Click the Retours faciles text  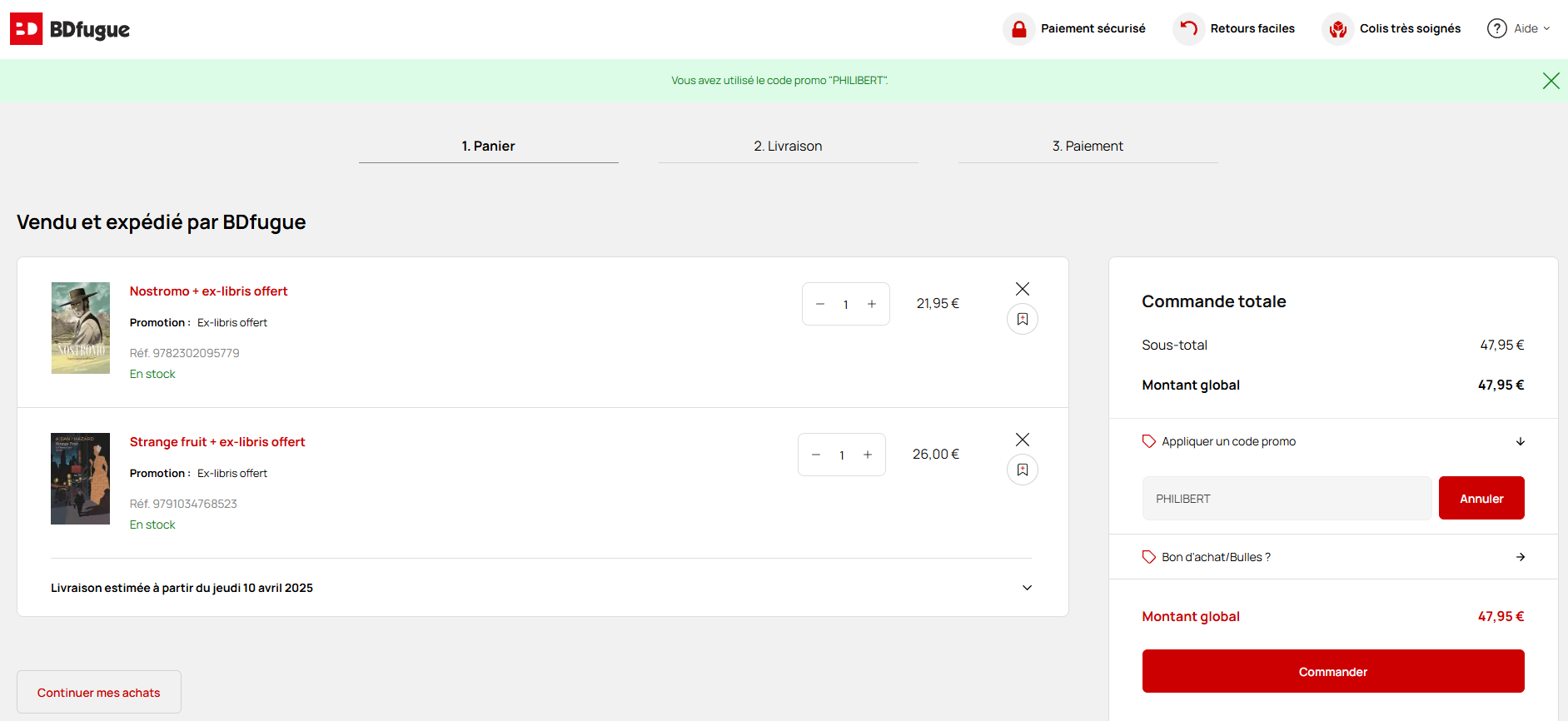pos(1252,28)
